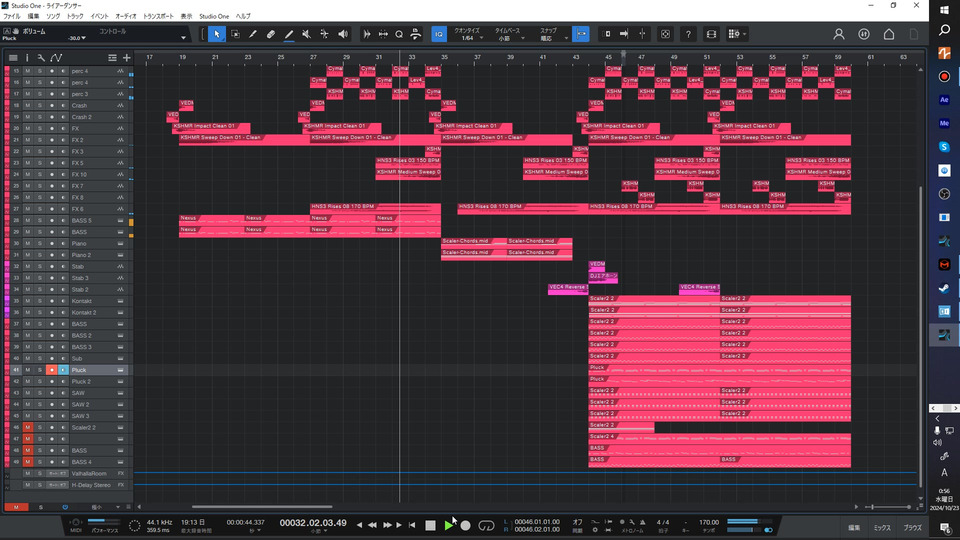This screenshot has width=960, height=540.
Task: Click the IQ quantize button
Action: (x=439, y=34)
